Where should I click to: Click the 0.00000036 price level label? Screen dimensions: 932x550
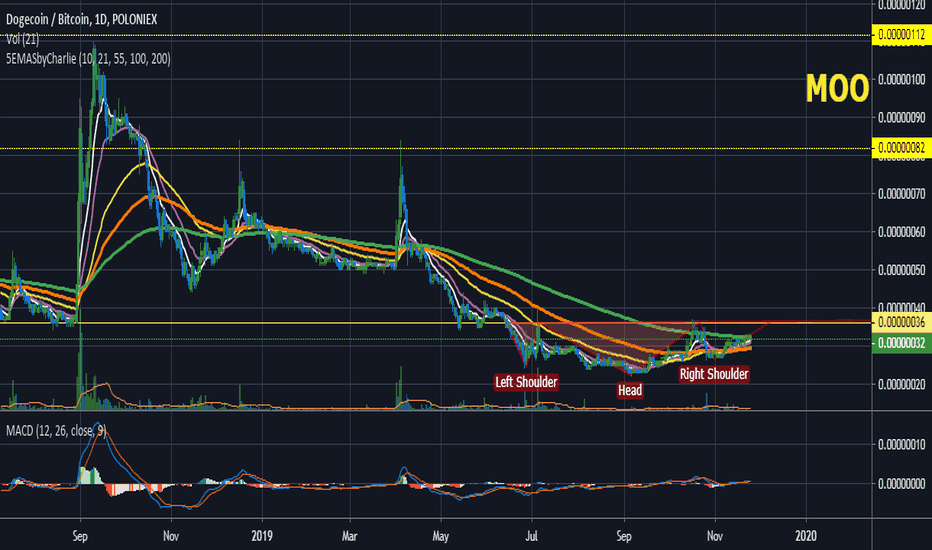point(902,322)
